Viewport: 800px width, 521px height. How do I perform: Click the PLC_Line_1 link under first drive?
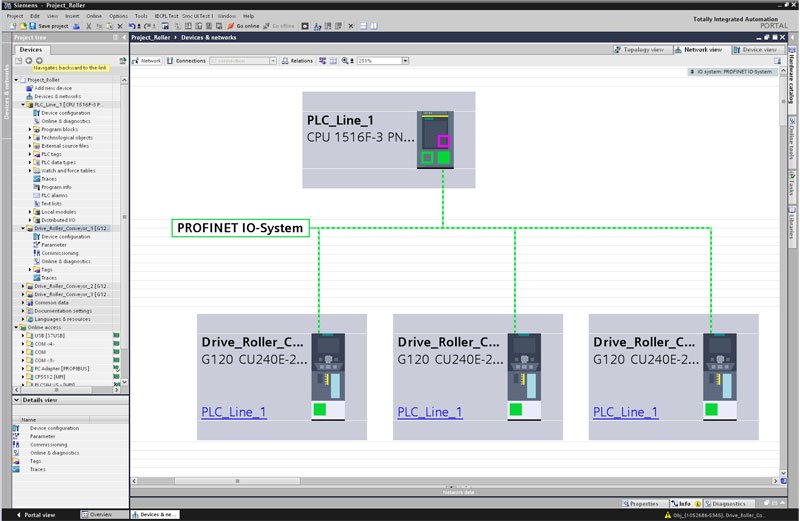233,411
